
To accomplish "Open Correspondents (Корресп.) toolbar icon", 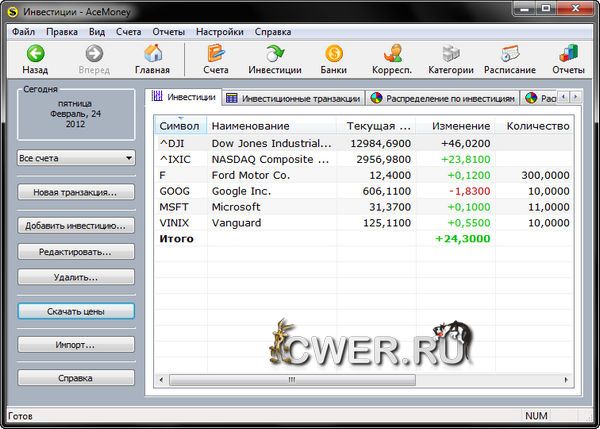I will point(393,54).
